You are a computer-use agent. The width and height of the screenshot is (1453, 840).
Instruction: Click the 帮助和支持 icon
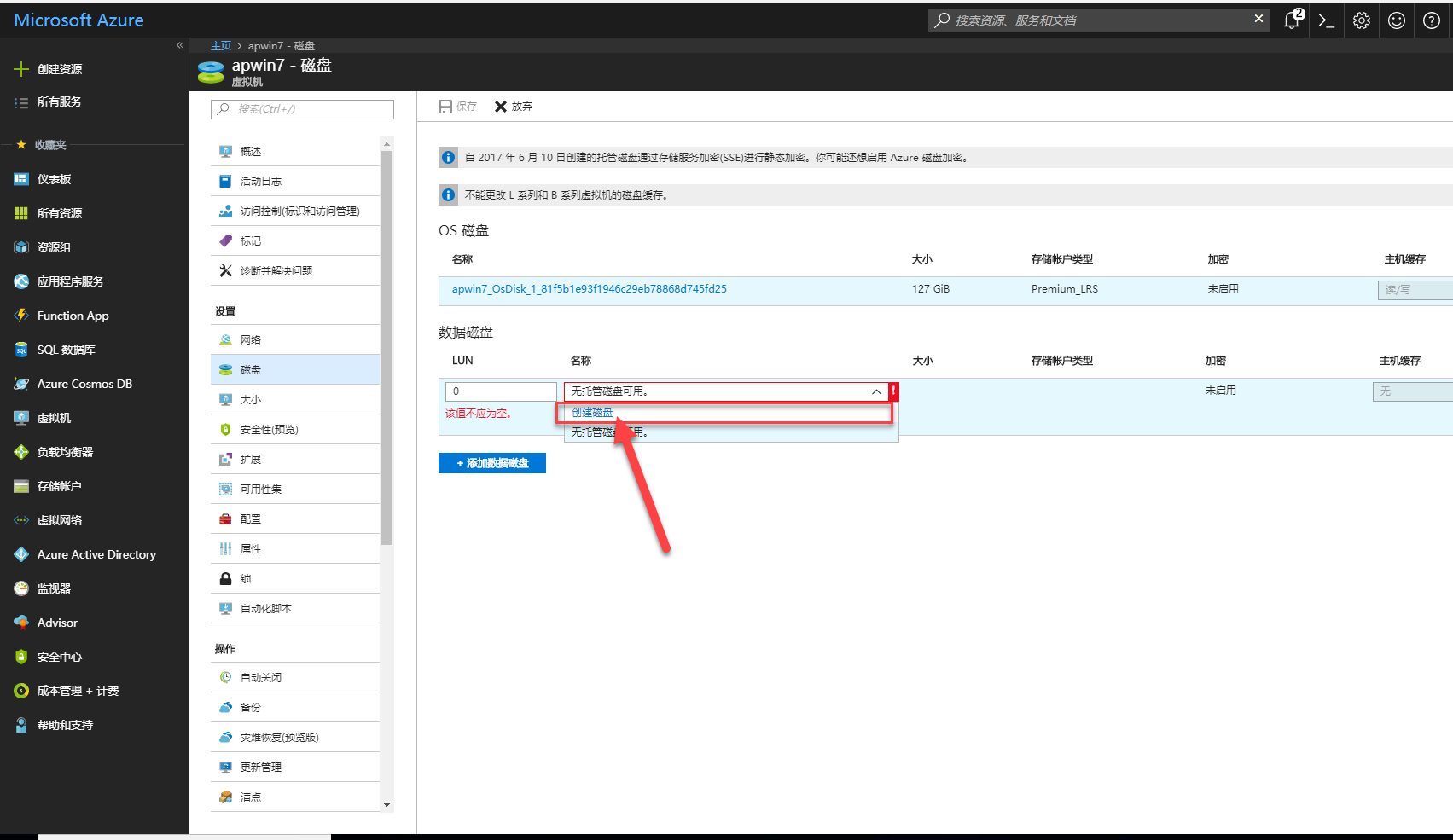[x=21, y=725]
